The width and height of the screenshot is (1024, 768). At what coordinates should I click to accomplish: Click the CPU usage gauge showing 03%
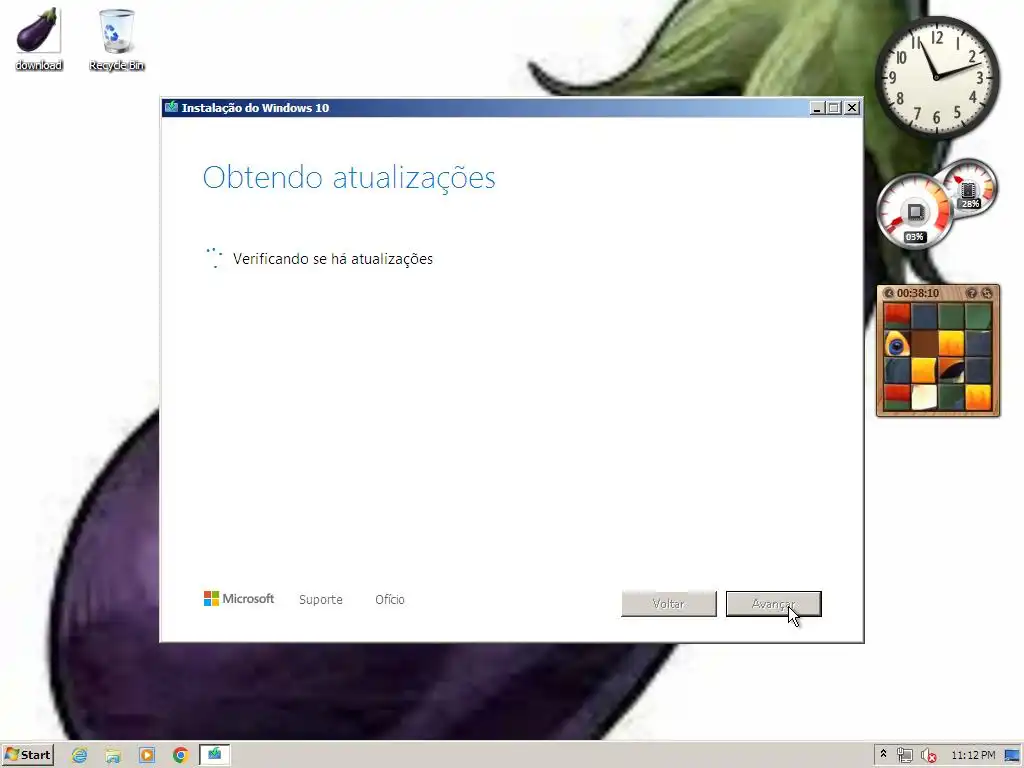pos(914,212)
